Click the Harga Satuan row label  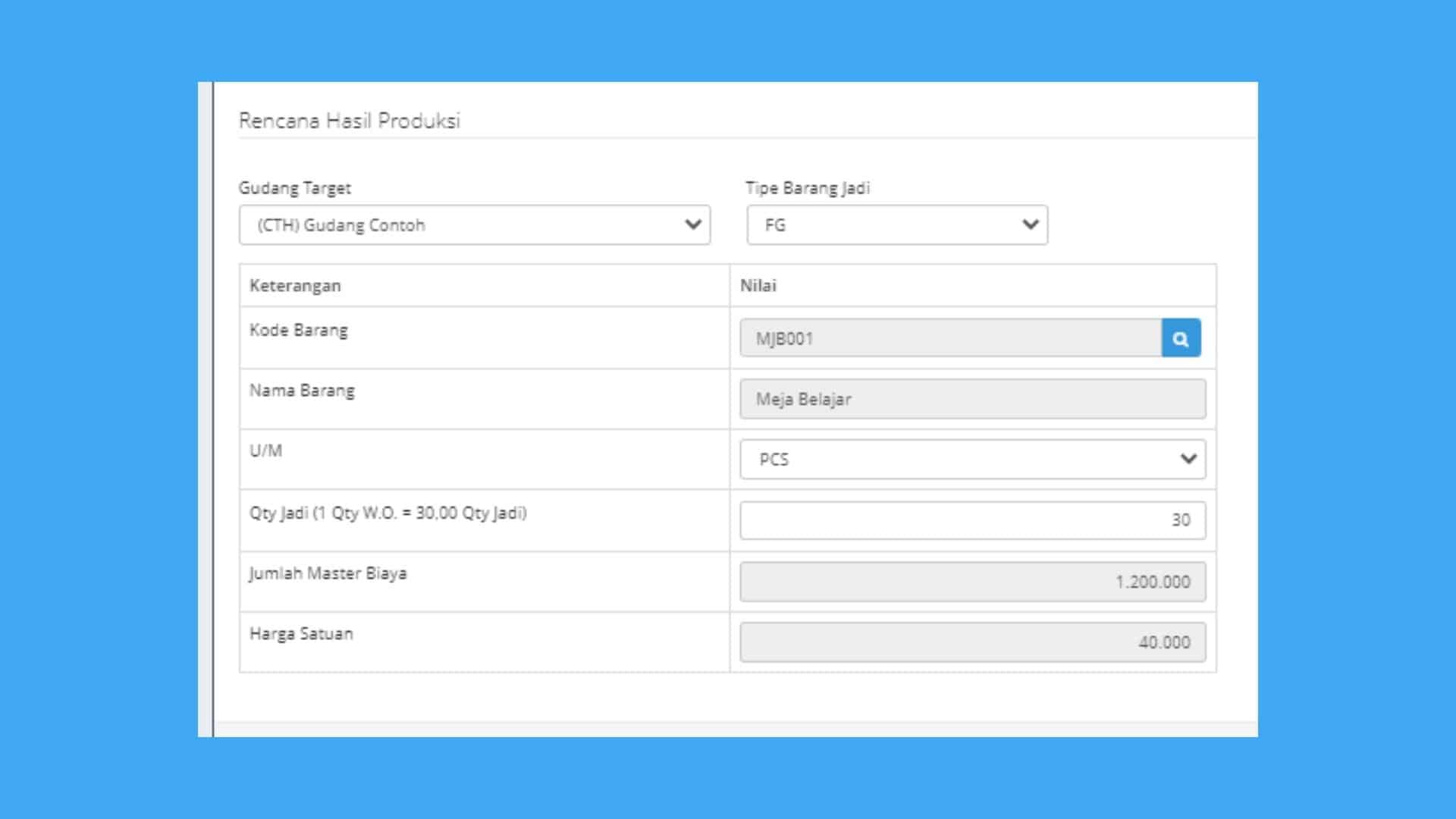coord(301,634)
